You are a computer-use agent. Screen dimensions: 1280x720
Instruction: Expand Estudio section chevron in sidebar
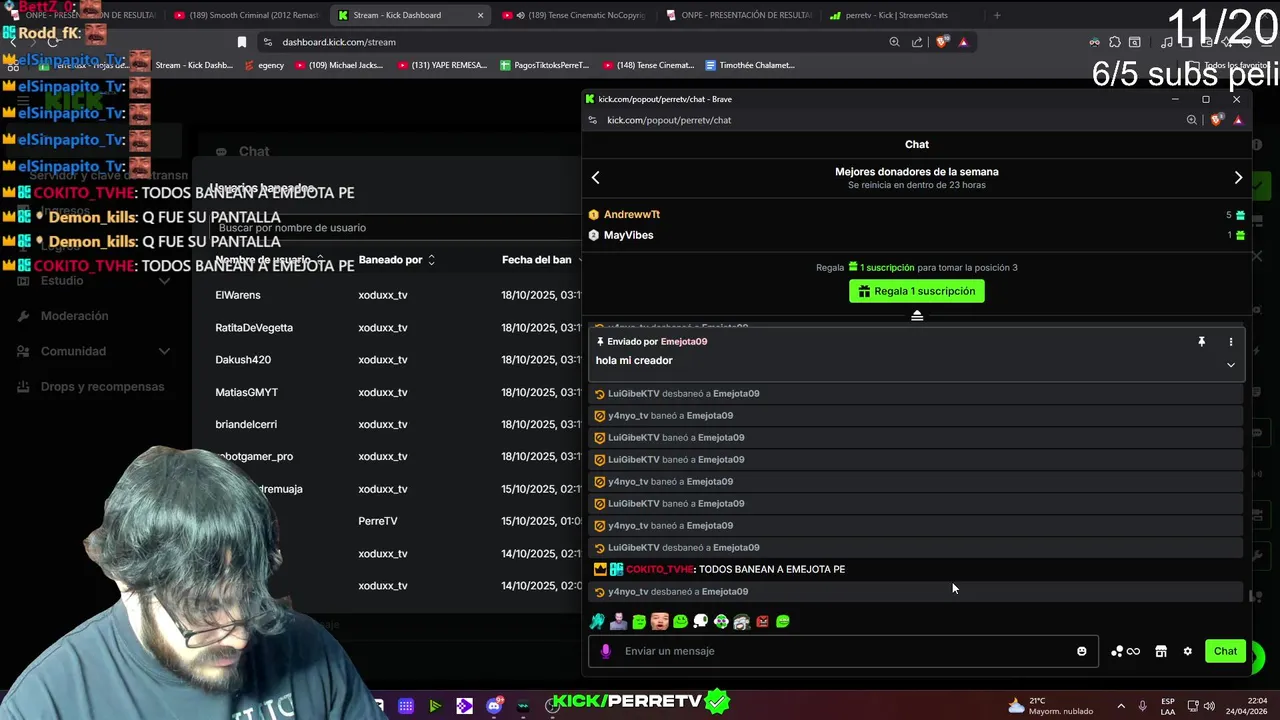pyautogui.click(x=164, y=281)
